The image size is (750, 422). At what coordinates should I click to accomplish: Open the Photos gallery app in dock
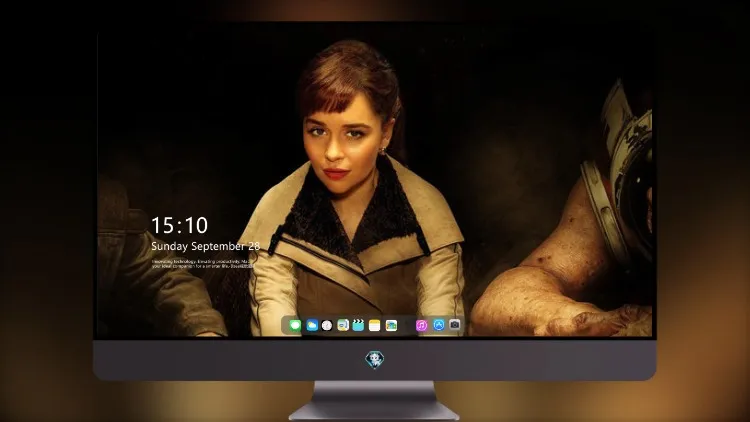pyautogui.click(x=391, y=325)
